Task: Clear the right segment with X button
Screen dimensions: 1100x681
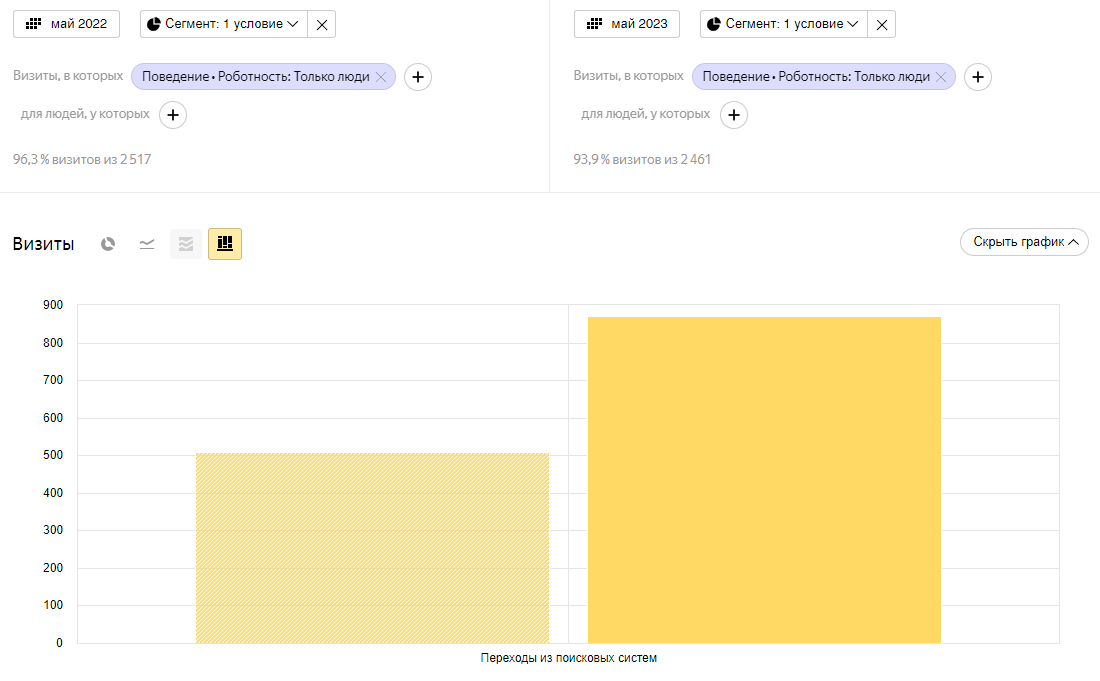Action: (x=882, y=25)
